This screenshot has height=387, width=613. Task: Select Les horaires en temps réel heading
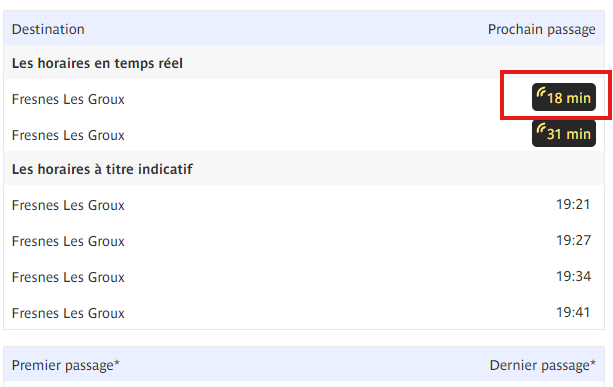[x=97, y=63]
